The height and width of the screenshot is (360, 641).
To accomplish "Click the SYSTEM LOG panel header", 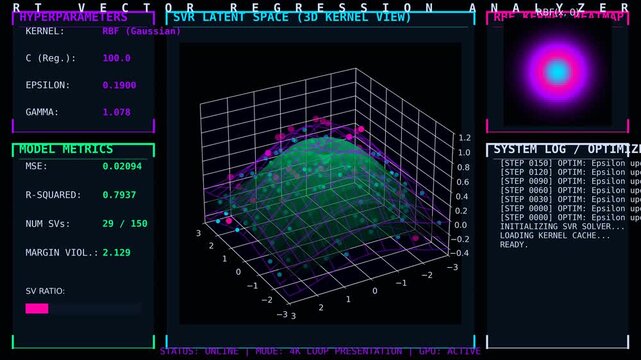I will (x=567, y=149).
